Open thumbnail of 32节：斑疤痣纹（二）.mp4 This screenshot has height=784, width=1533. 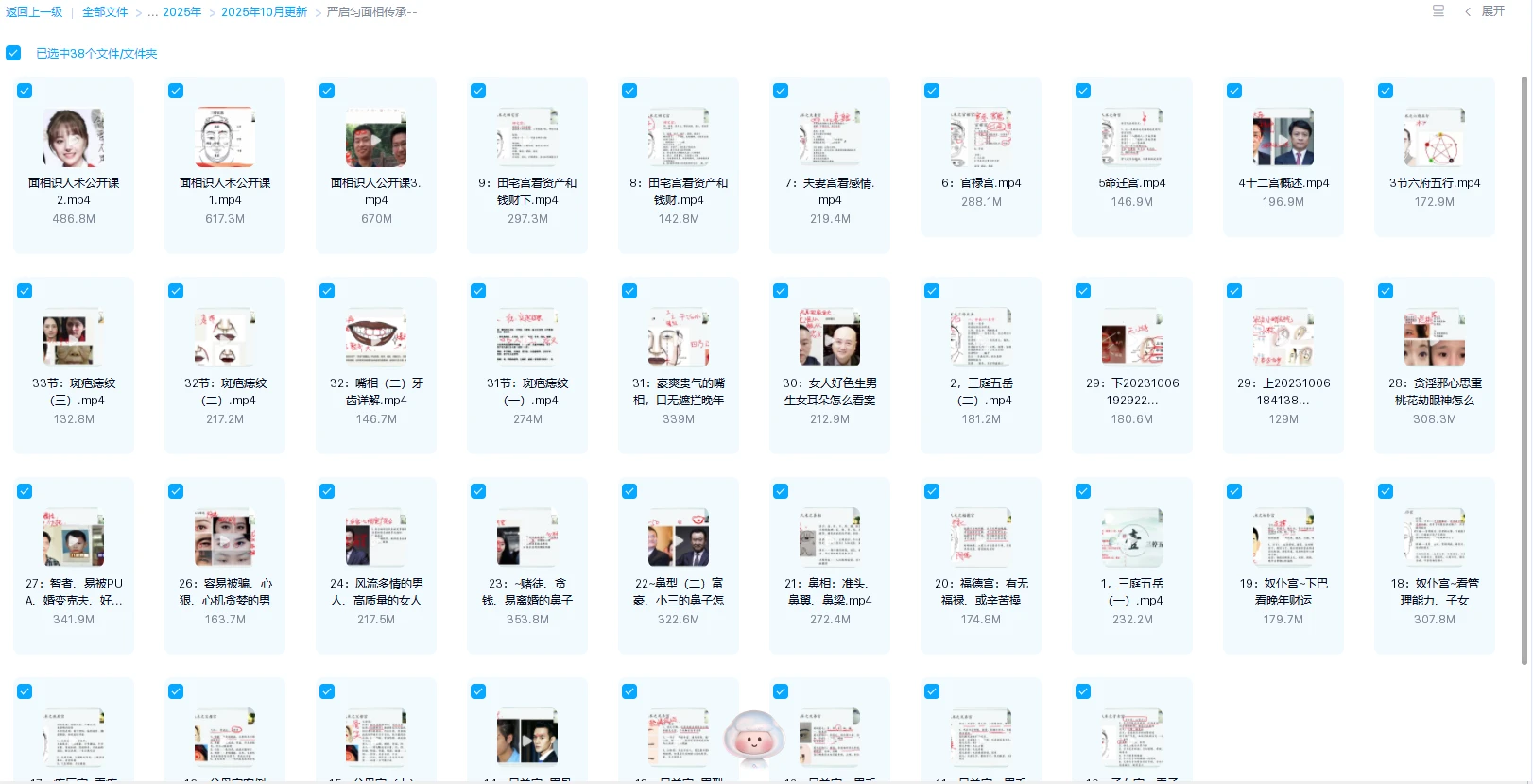pyautogui.click(x=225, y=338)
